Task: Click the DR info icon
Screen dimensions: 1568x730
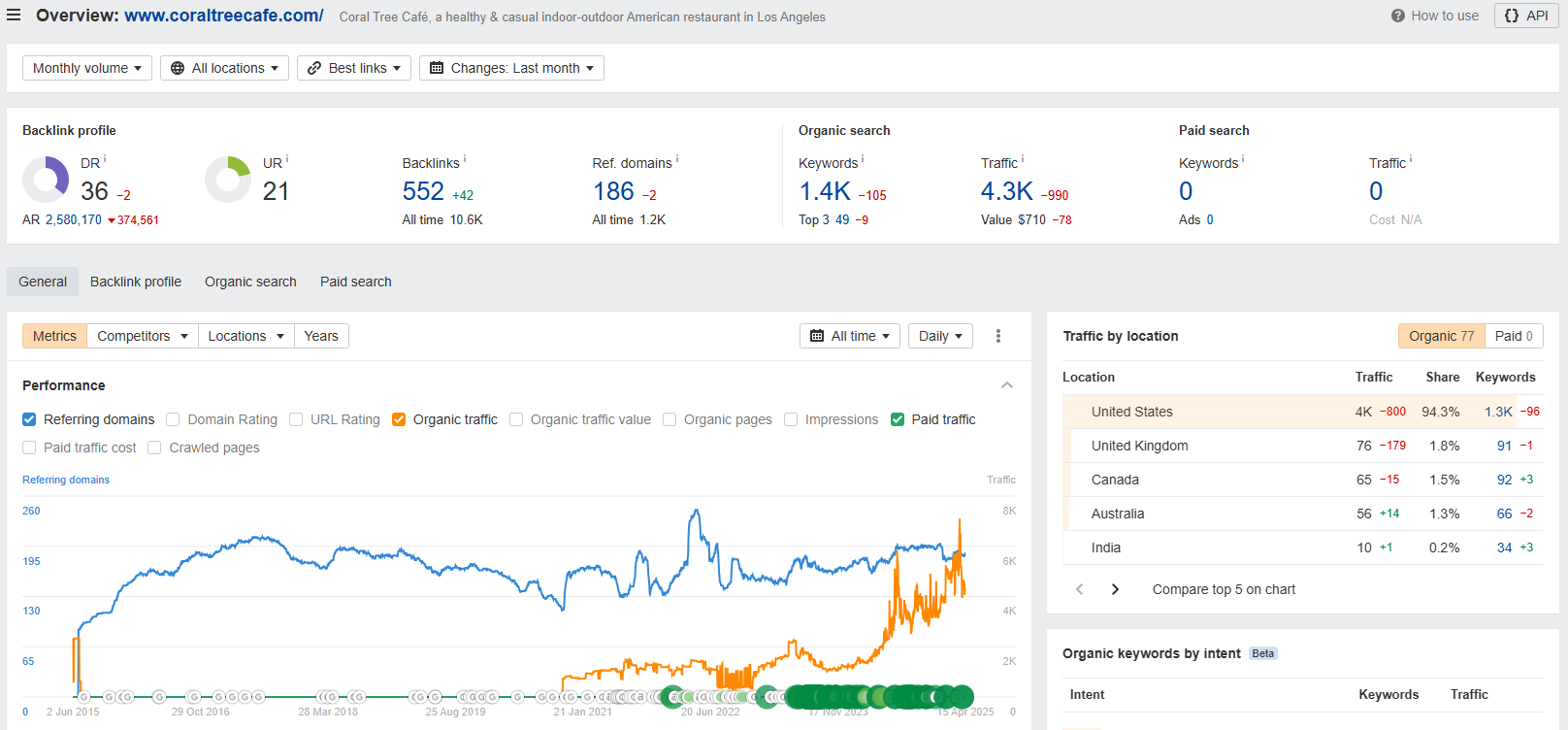Action: click(105, 159)
